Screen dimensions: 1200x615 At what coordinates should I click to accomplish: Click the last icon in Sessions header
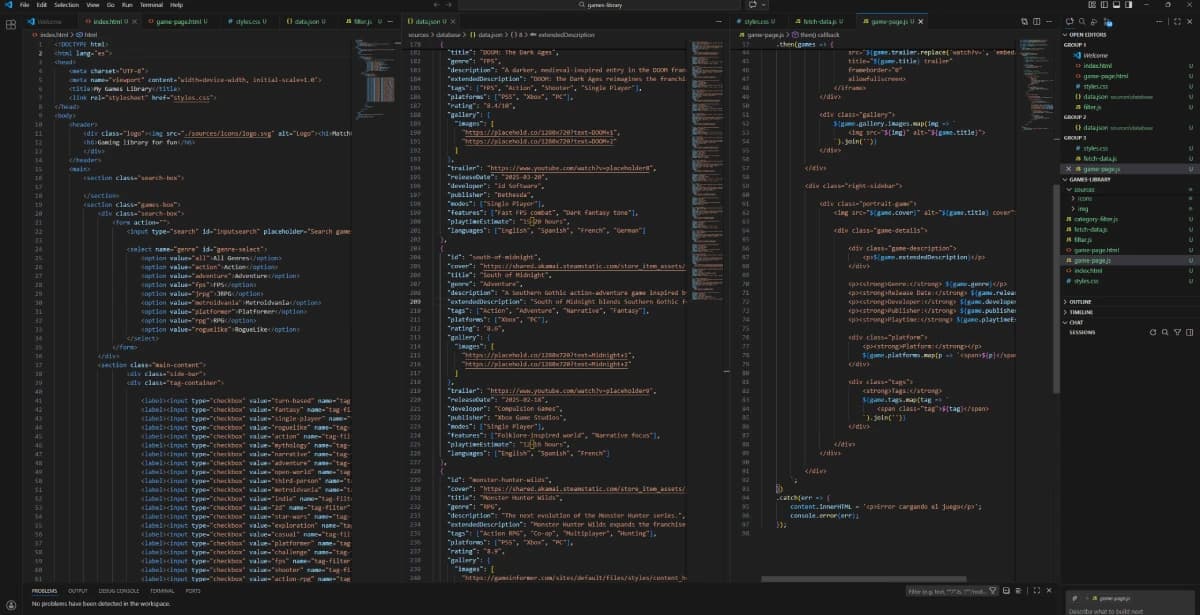1189,331
